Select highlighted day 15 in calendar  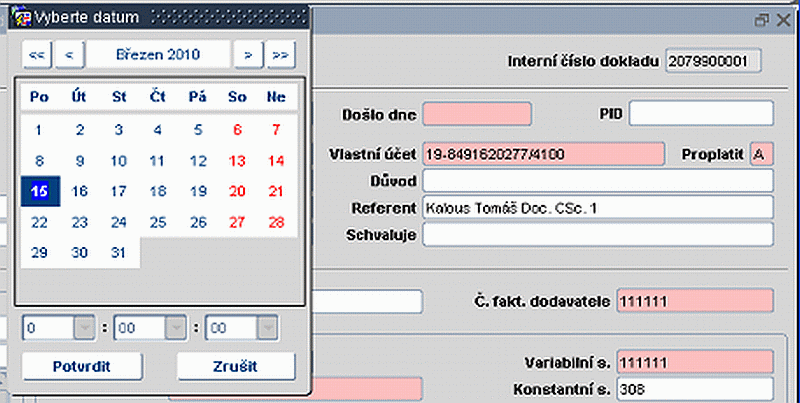(x=40, y=191)
